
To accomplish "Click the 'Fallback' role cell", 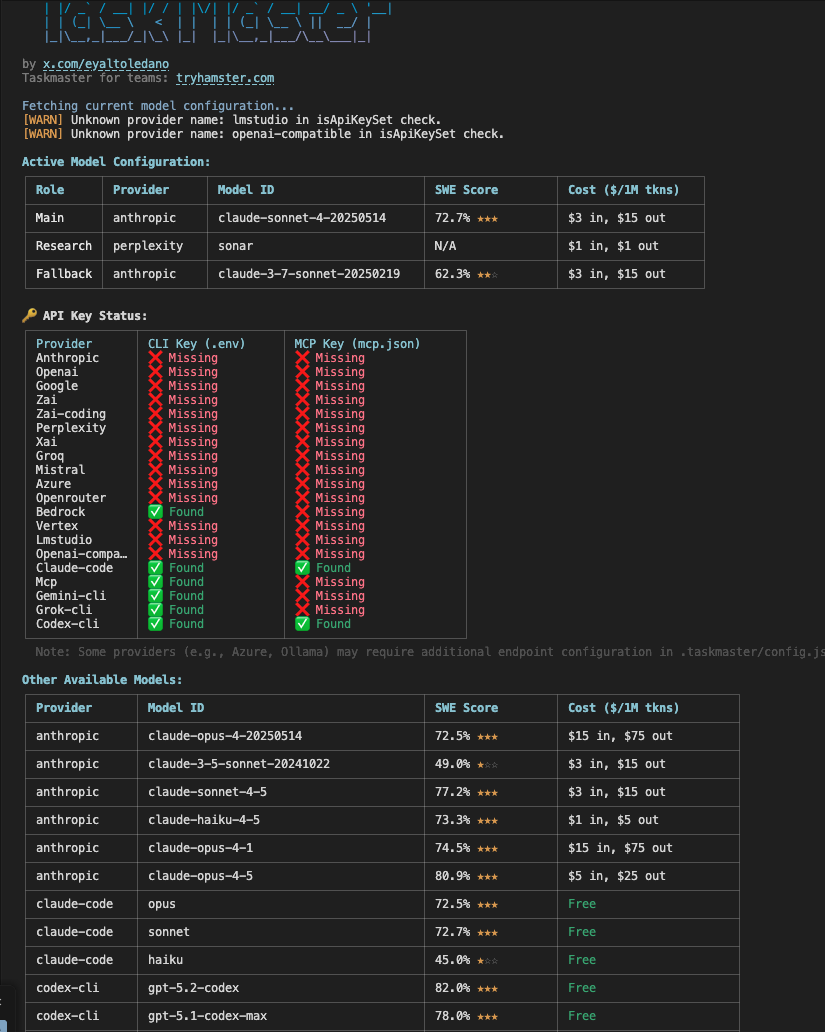I will click(x=64, y=274).
